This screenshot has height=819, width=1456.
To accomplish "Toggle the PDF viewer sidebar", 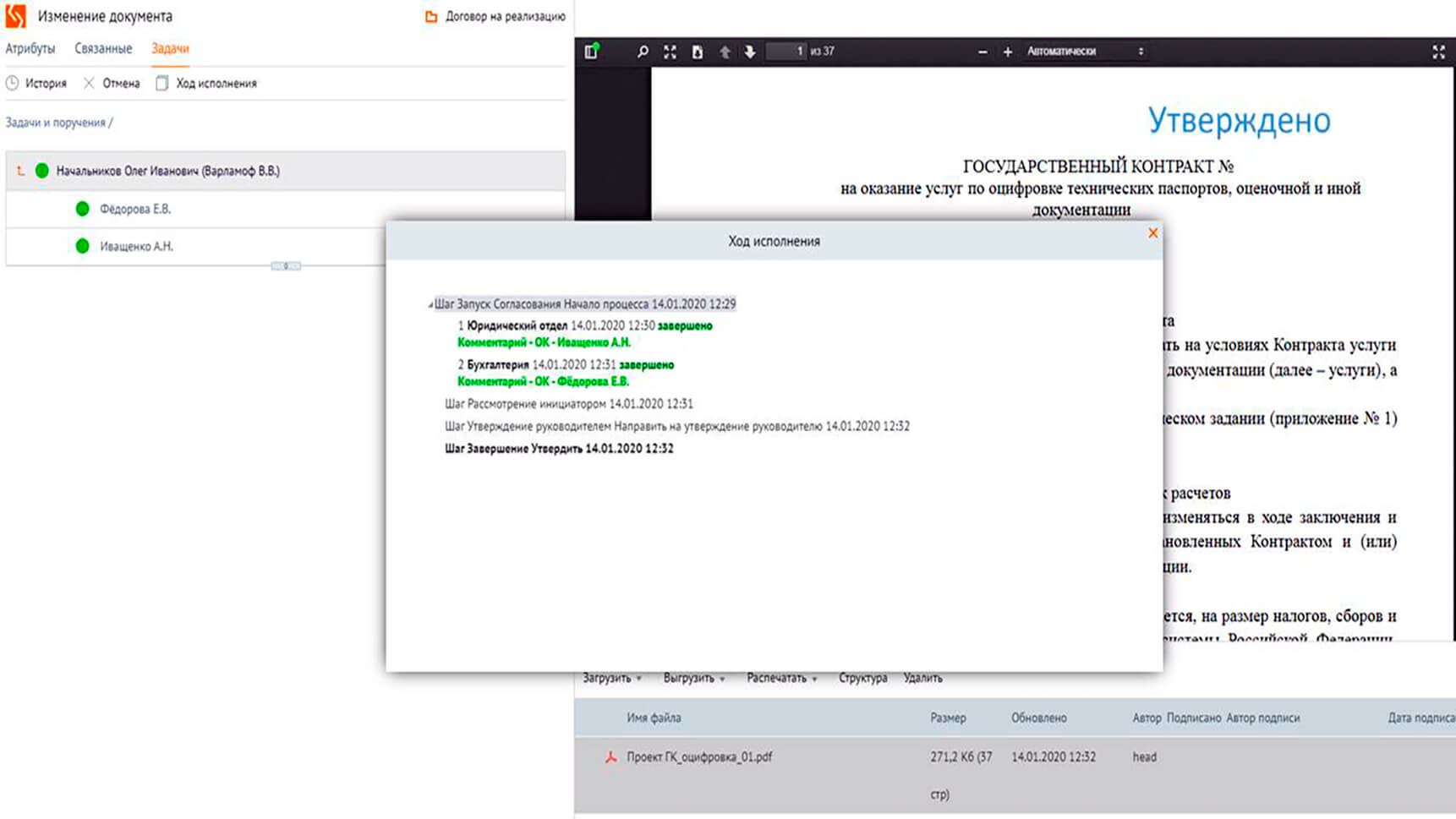I will (x=591, y=52).
